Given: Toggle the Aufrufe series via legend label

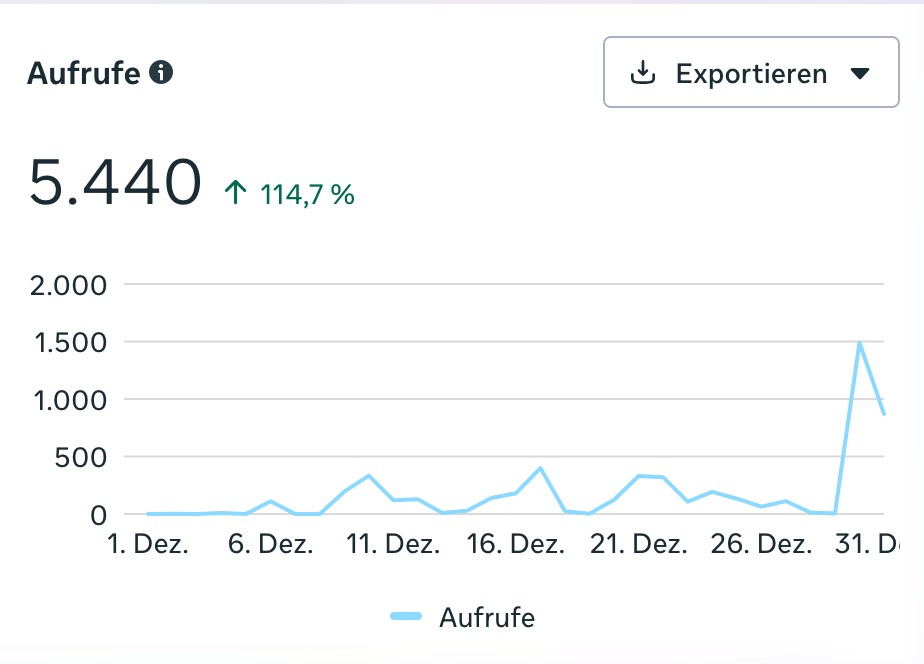Looking at the screenshot, I should (487, 617).
